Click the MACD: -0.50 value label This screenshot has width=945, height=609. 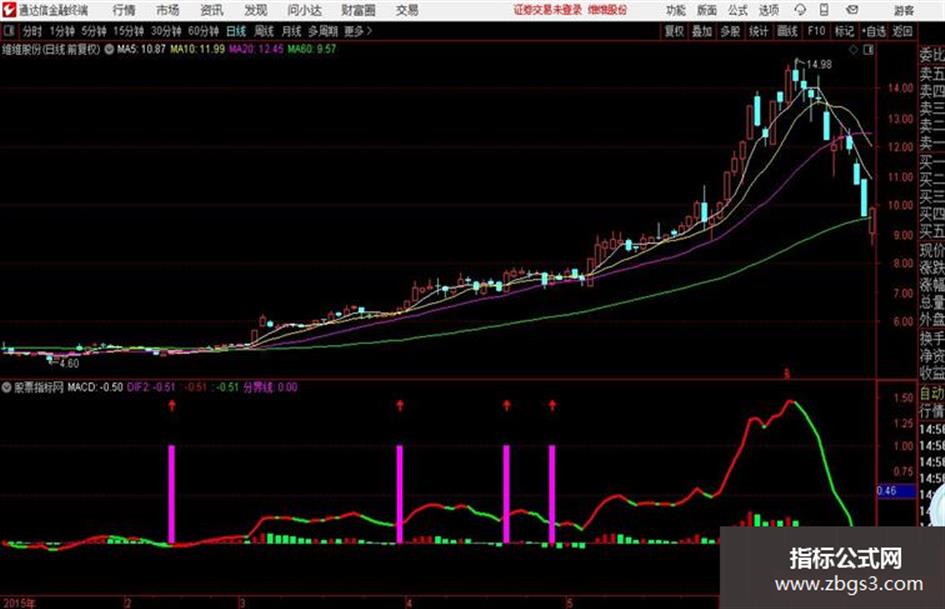pyautogui.click(x=95, y=387)
